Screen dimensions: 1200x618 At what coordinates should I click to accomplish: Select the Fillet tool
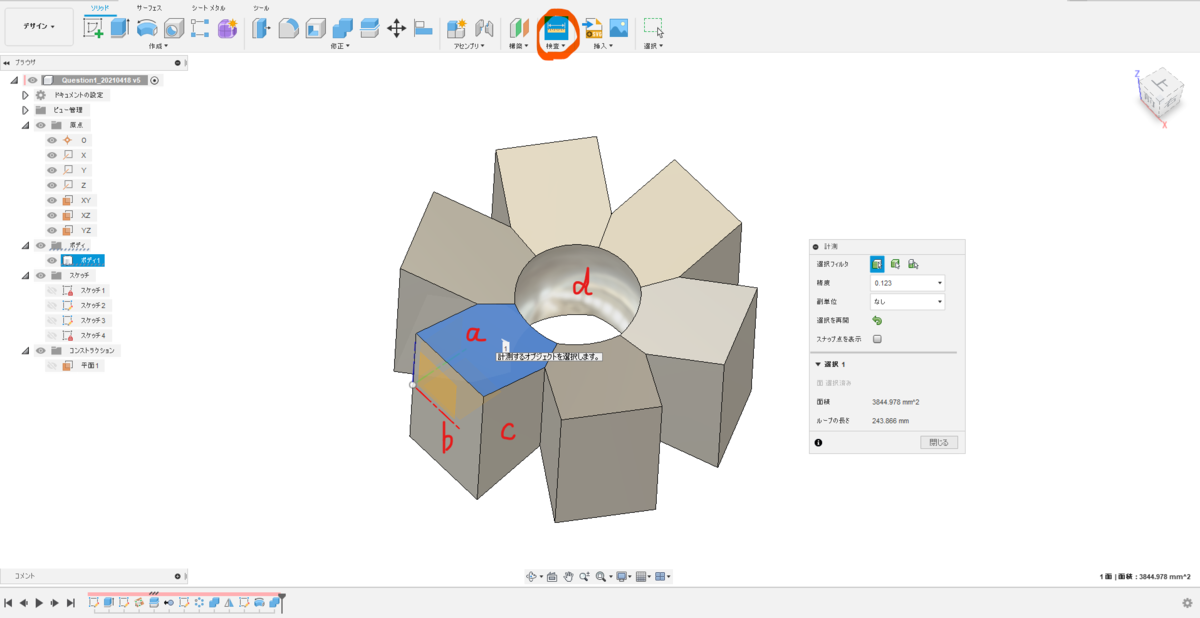(x=288, y=29)
